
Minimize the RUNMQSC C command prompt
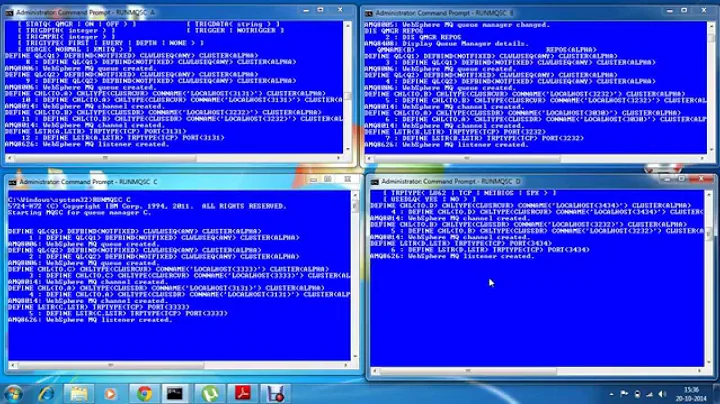[x=313, y=180]
